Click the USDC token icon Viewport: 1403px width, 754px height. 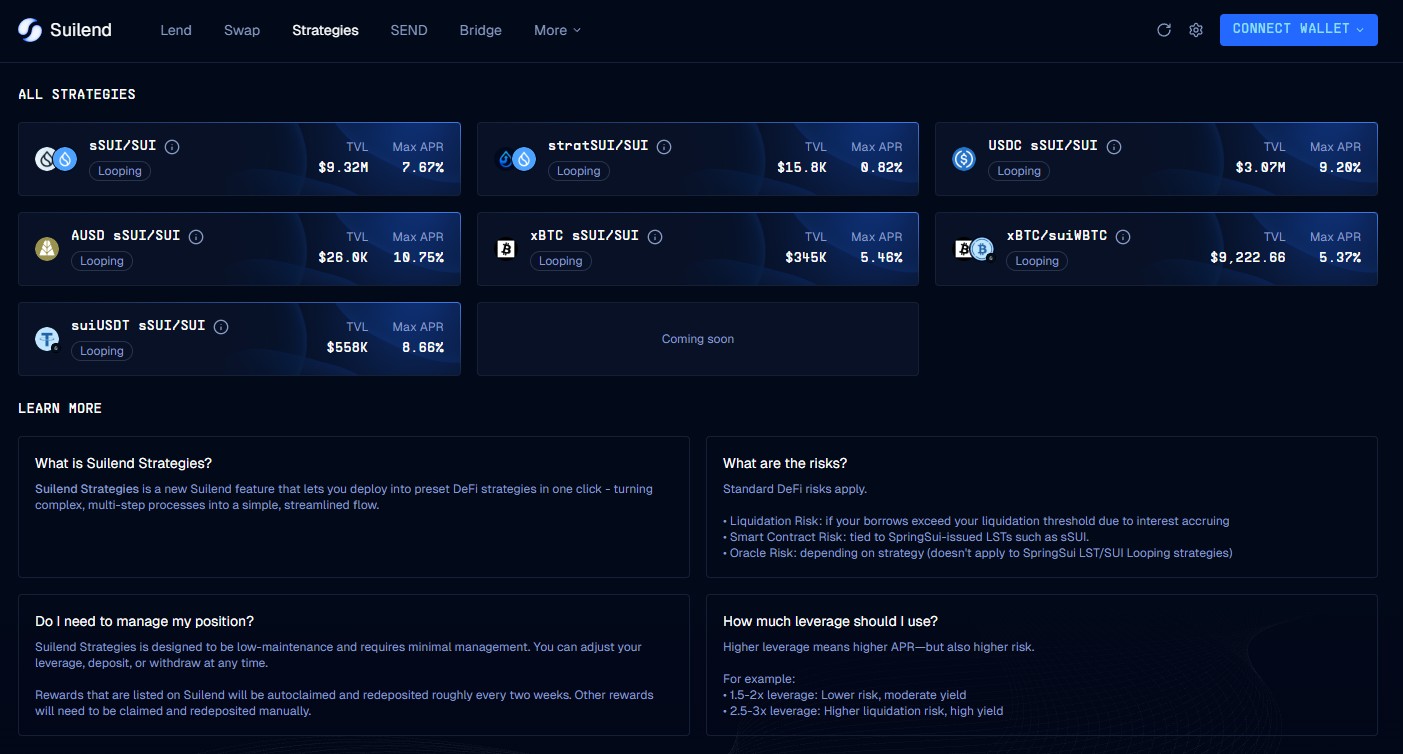[x=964, y=159]
